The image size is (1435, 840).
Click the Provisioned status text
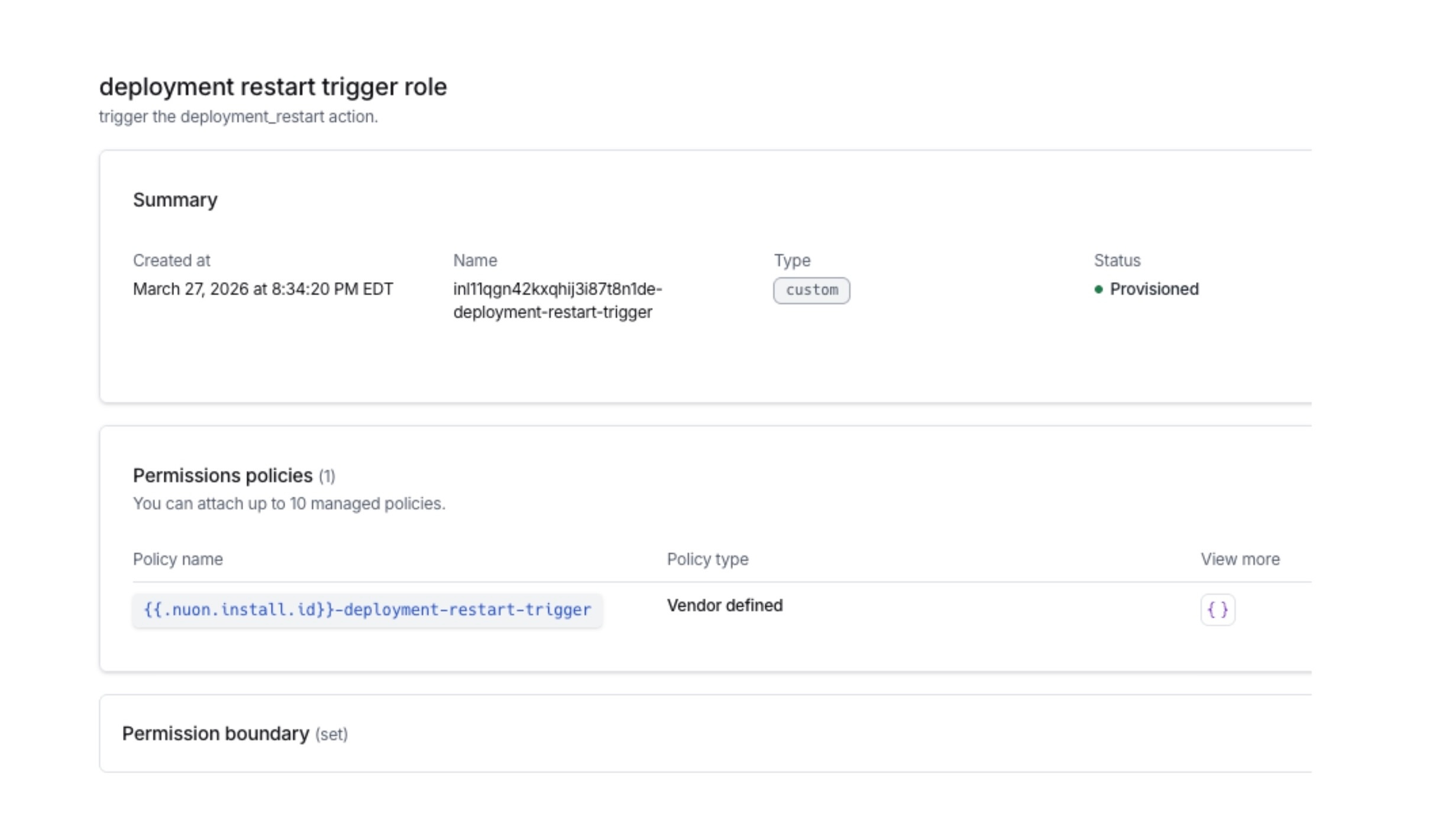tap(1153, 289)
